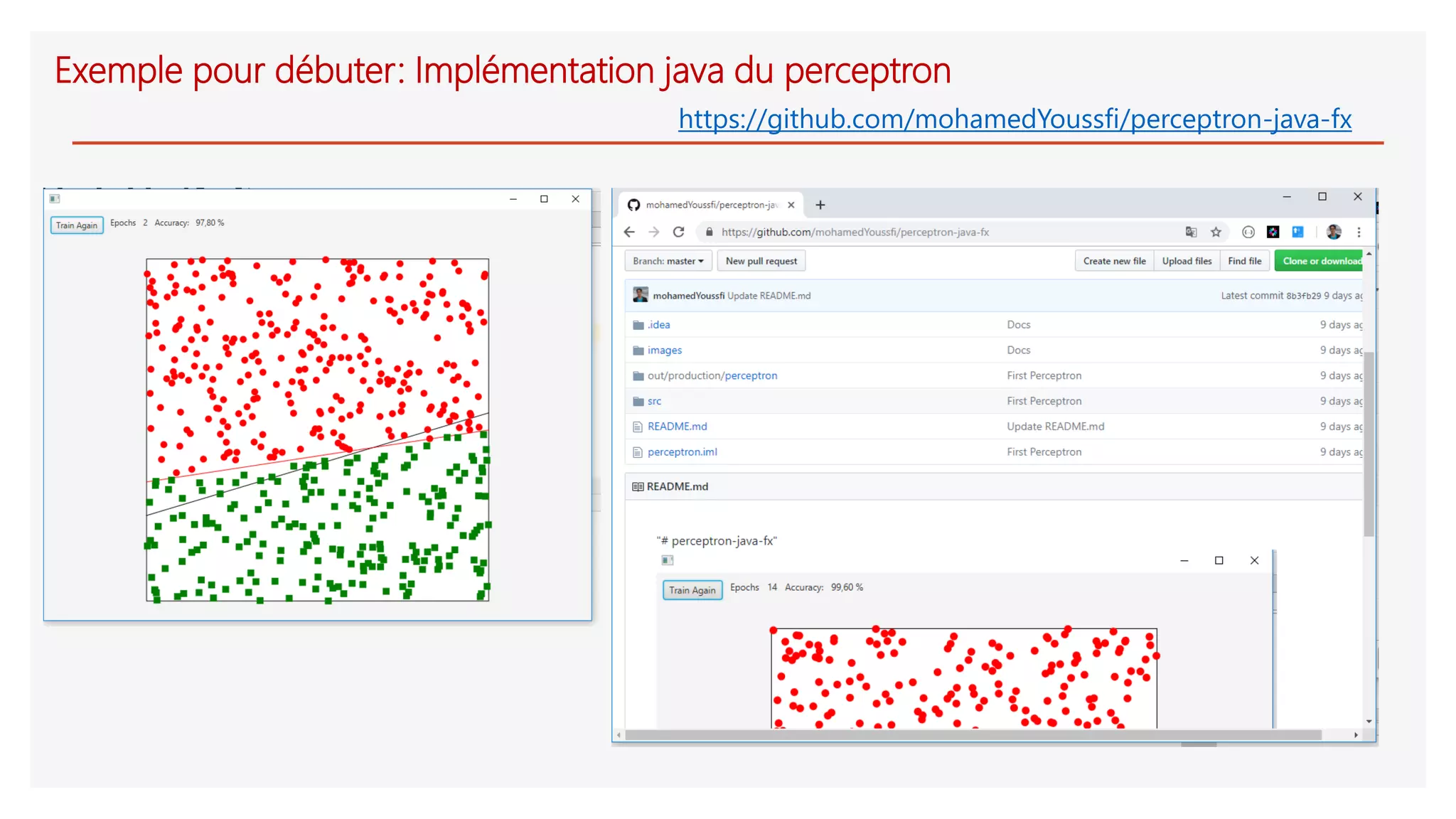Click New pull request
Screen dimensions: 1456x819
761,261
